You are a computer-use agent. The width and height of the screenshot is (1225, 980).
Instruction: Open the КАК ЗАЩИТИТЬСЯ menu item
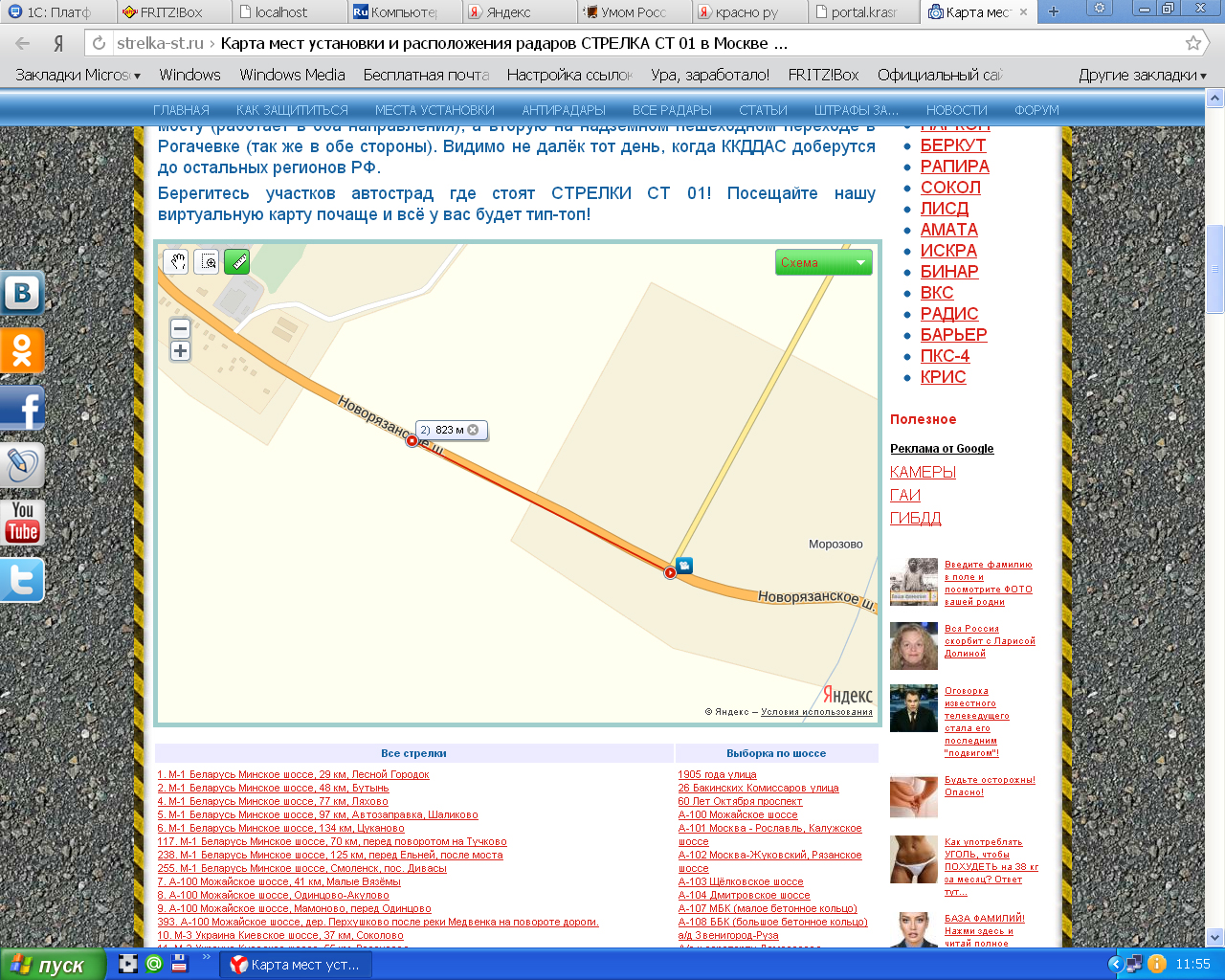(292, 110)
